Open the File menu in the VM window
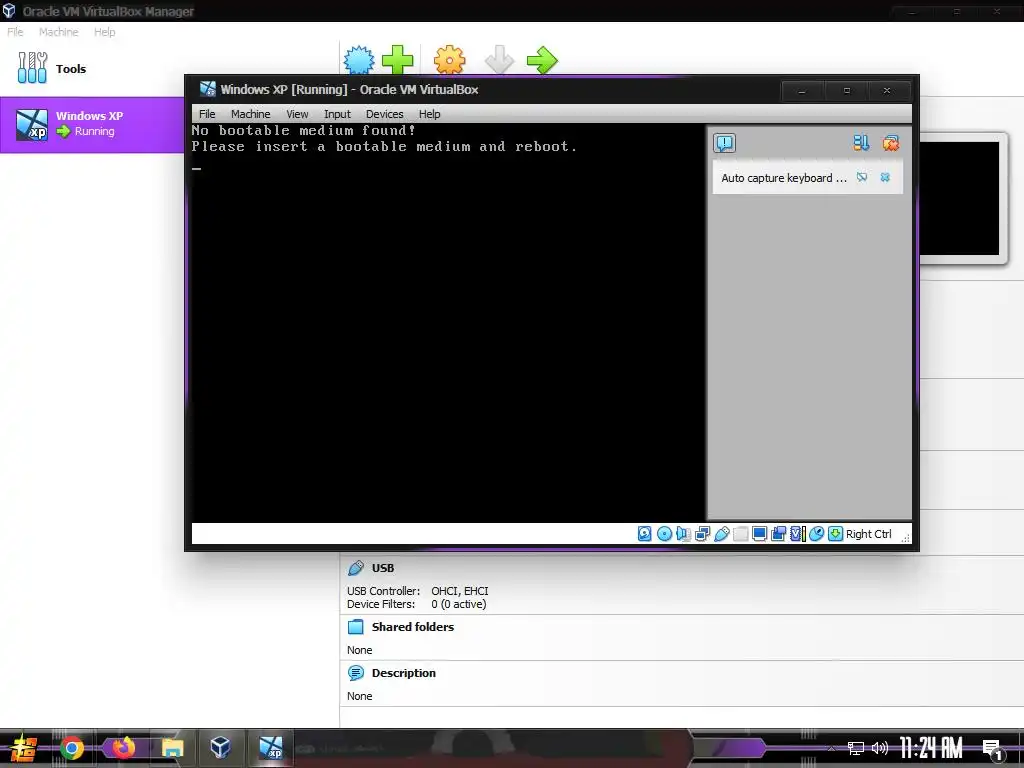This screenshot has height=768, width=1024. tap(207, 114)
